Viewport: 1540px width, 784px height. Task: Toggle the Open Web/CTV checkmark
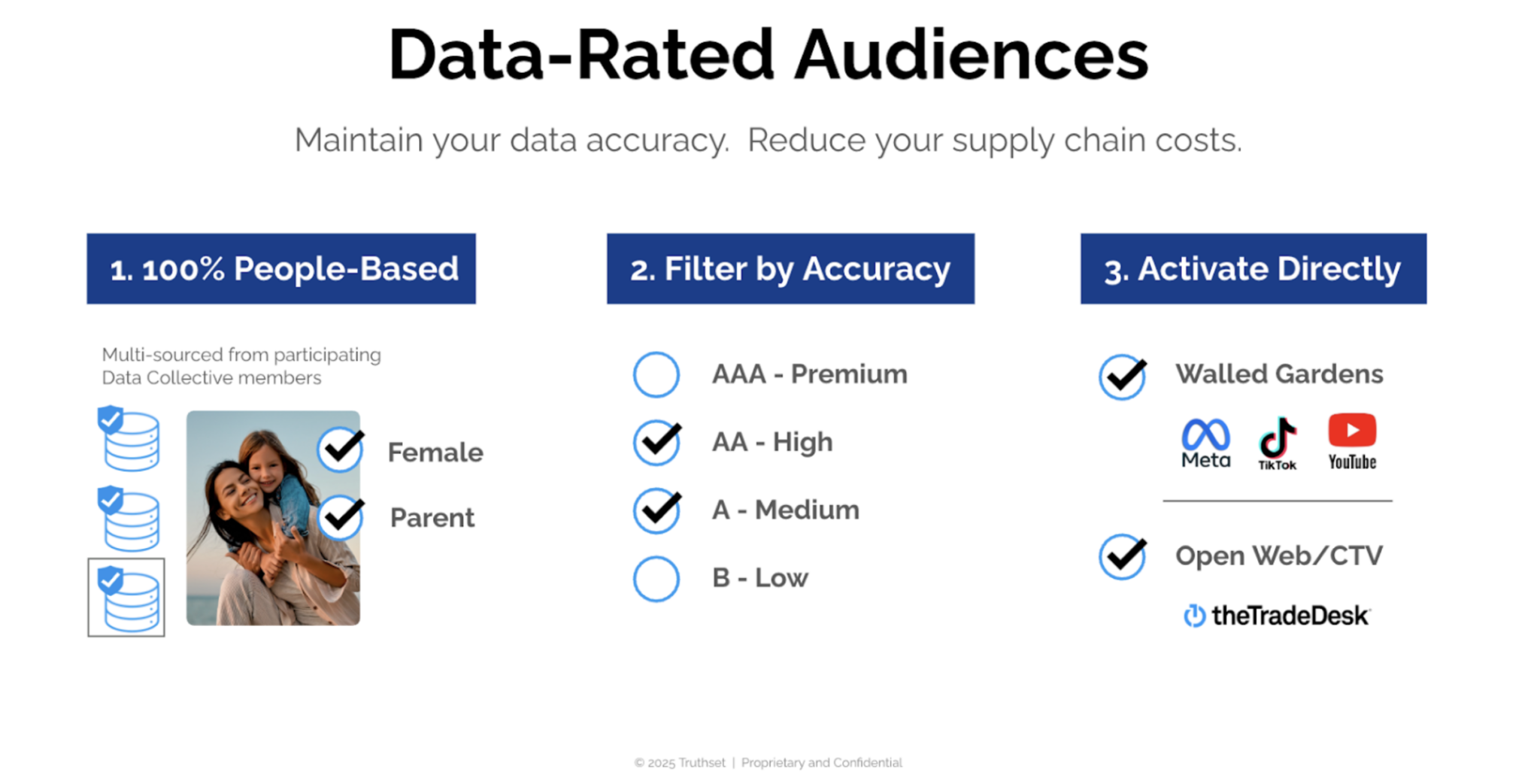[x=1122, y=557]
